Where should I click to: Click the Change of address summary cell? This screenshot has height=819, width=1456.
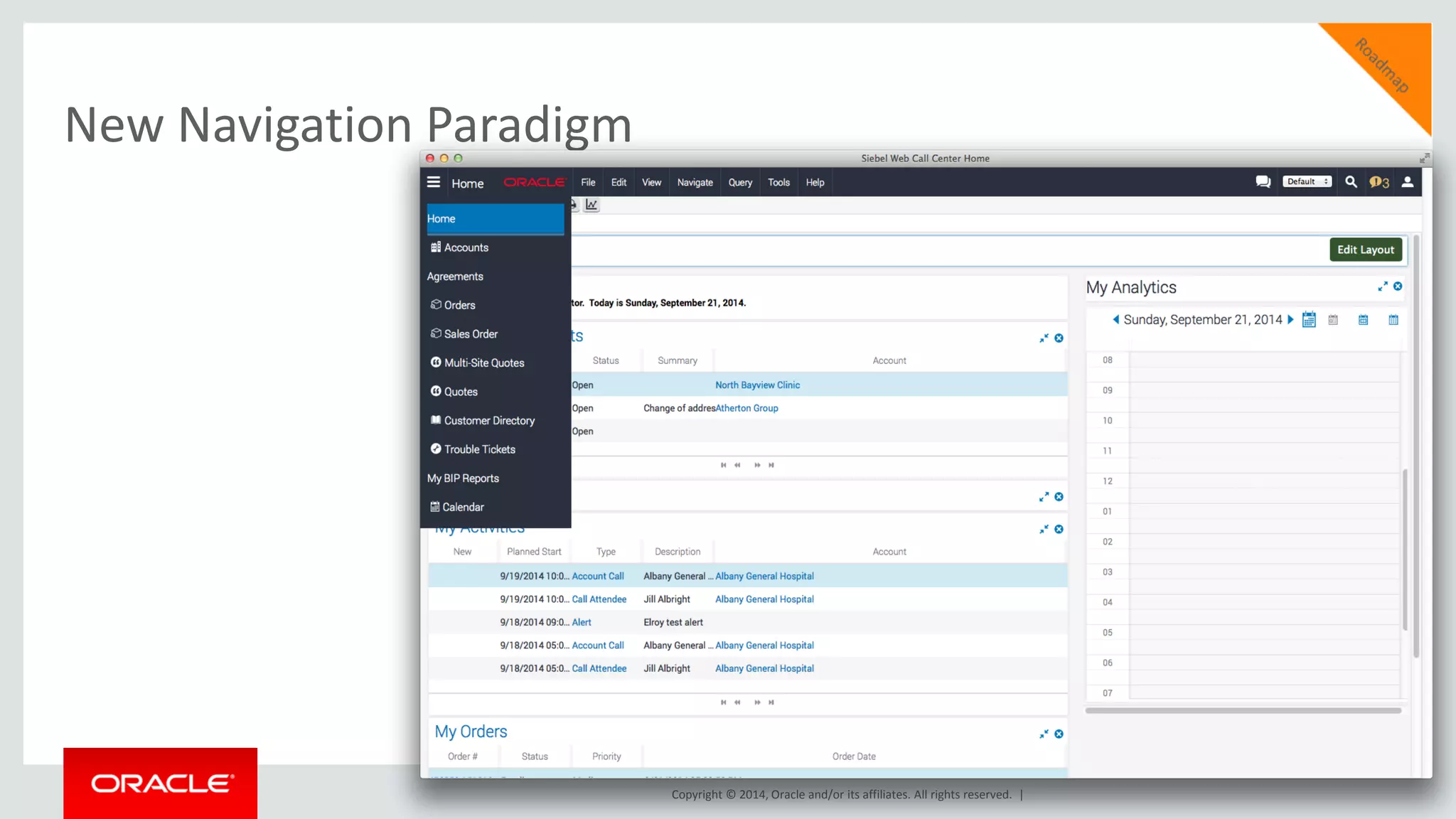(679, 408)
